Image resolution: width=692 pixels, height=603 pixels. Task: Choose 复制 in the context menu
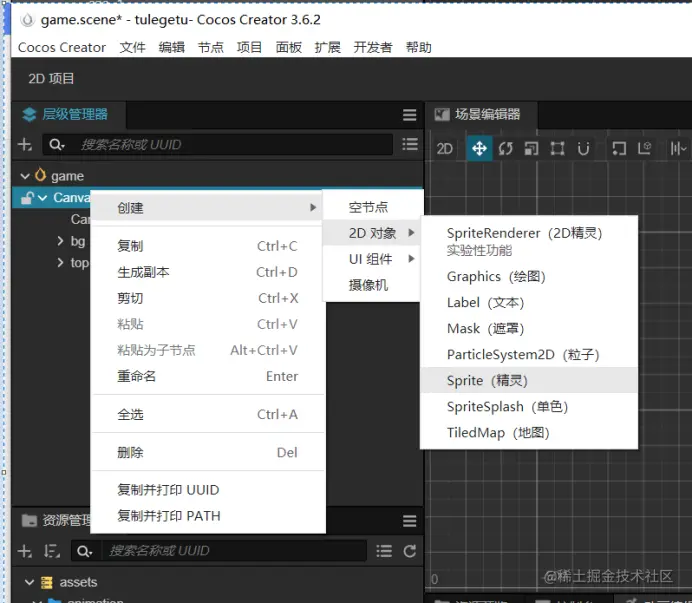point(207,246)
